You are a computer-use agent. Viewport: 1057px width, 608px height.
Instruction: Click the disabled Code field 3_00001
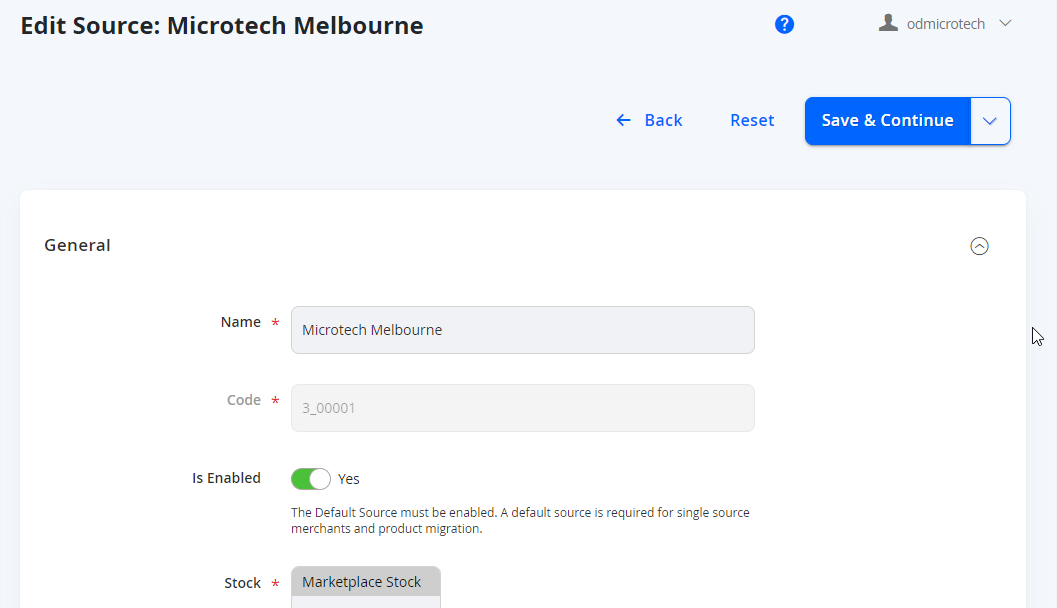click(x=522, y=408)
